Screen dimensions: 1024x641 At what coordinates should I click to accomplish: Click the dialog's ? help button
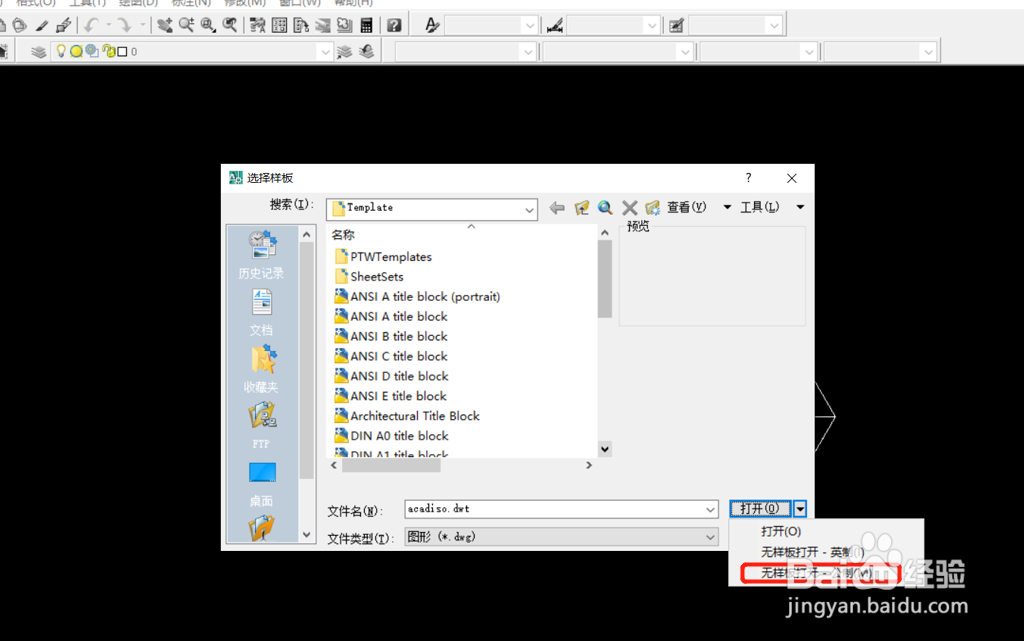[748, 178]
